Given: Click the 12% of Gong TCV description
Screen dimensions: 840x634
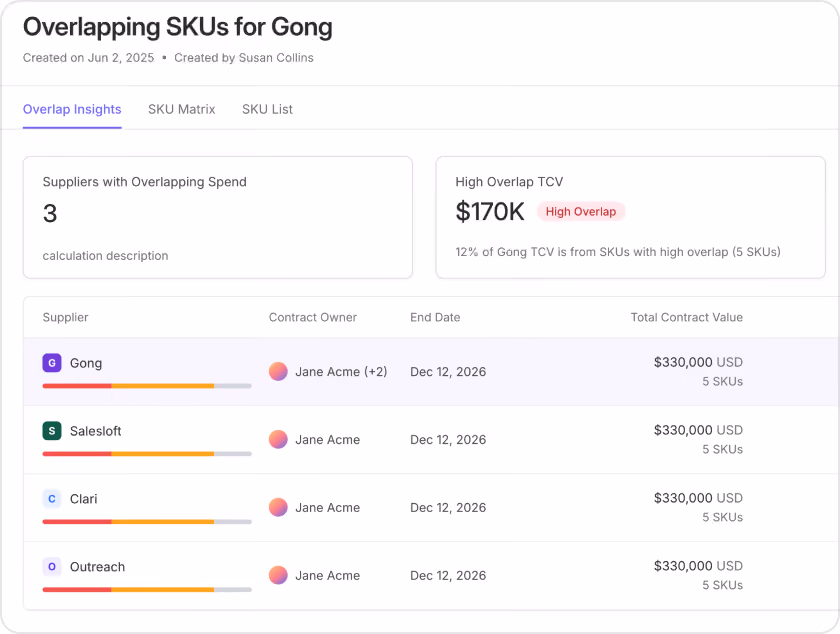Looking at the screenshot, I should [x=618, y=252].
